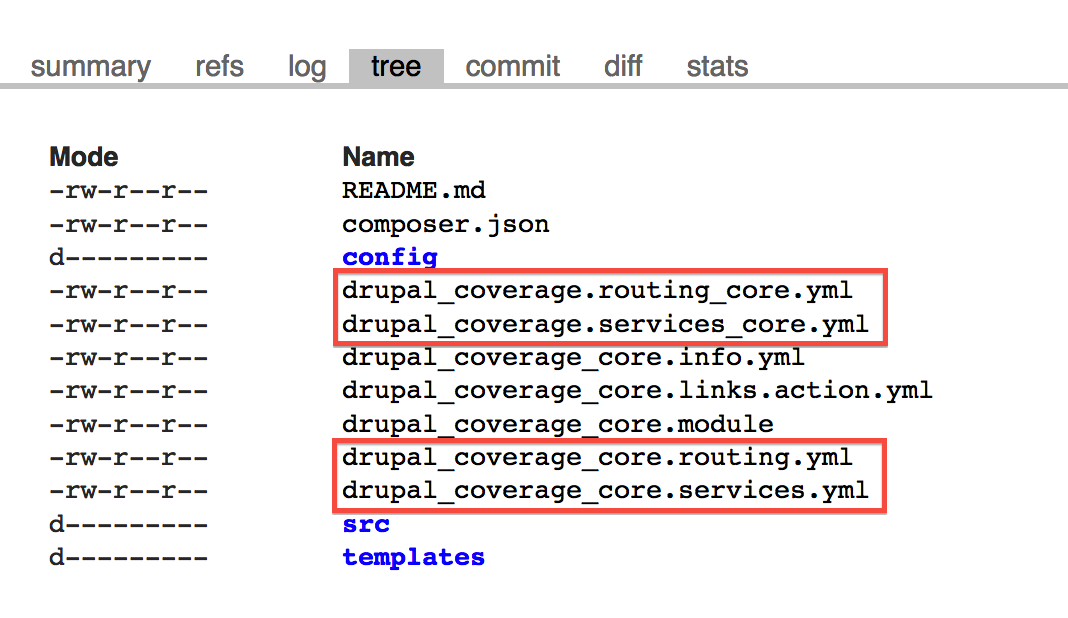Click drupal_coverage.services_core.yml file name
1068x618 pixels.
point(606,324)
